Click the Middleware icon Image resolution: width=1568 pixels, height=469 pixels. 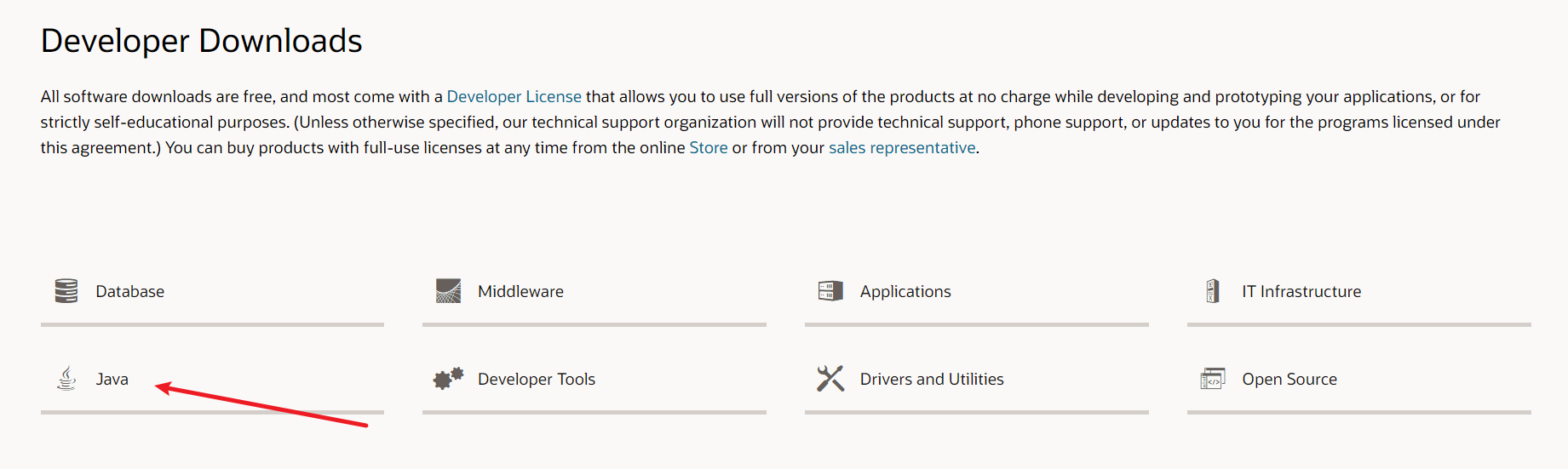pos(448,291)
